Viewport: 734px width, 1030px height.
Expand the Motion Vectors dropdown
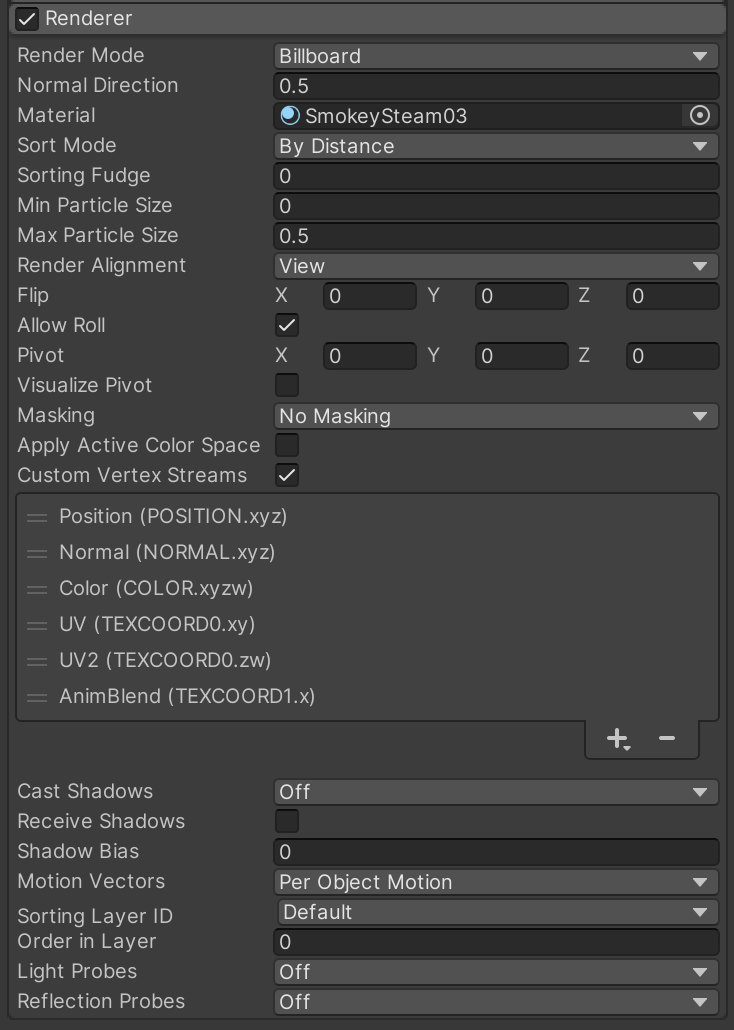point(496,882)
